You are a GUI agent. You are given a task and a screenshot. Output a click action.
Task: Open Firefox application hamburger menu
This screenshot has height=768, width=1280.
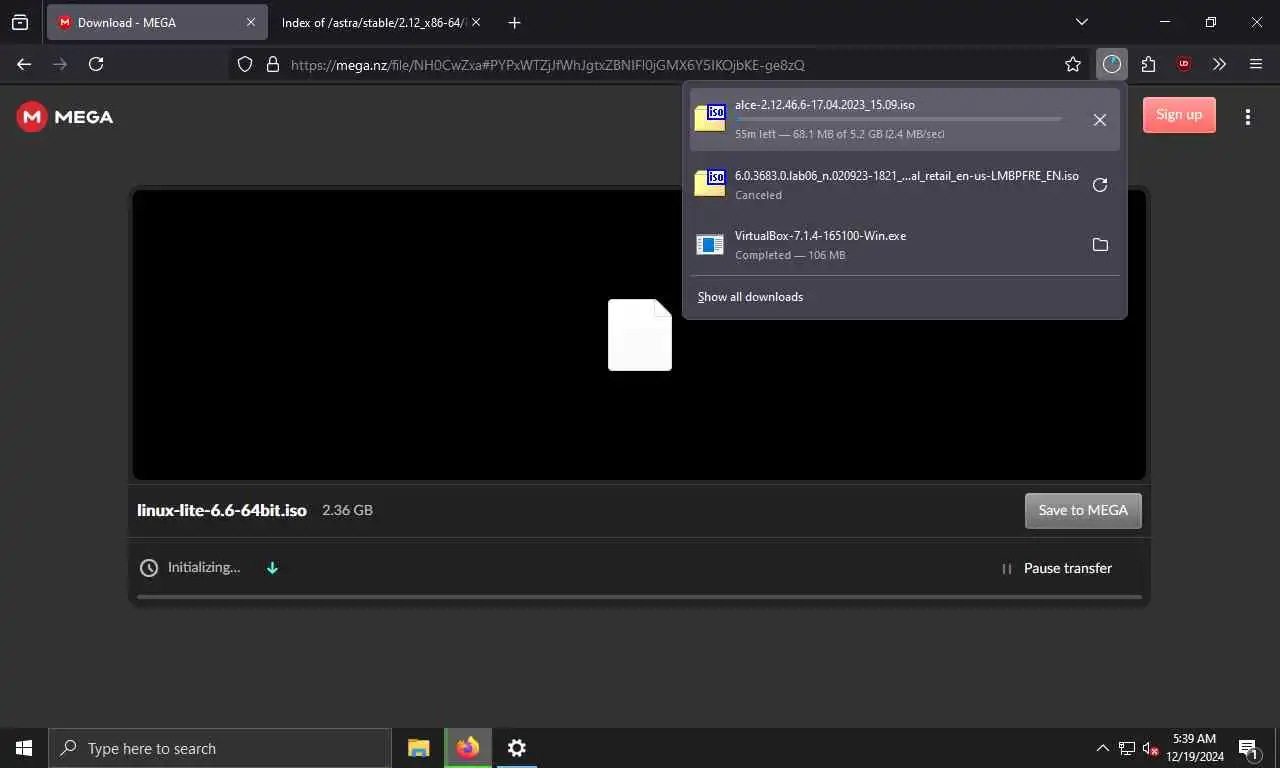pos(1256,64)
